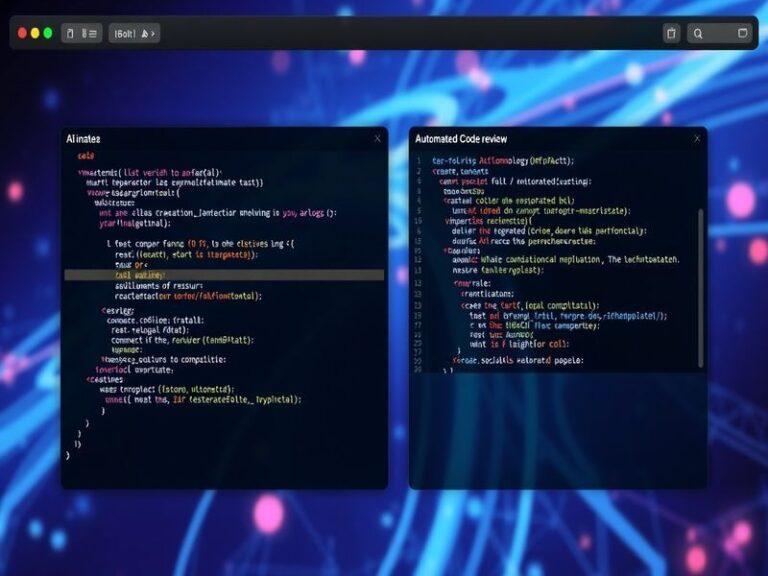Click the yellow minimize window button
Viewport: 768px width, 576px height.
pyautogui.click(x=35, y=33)
